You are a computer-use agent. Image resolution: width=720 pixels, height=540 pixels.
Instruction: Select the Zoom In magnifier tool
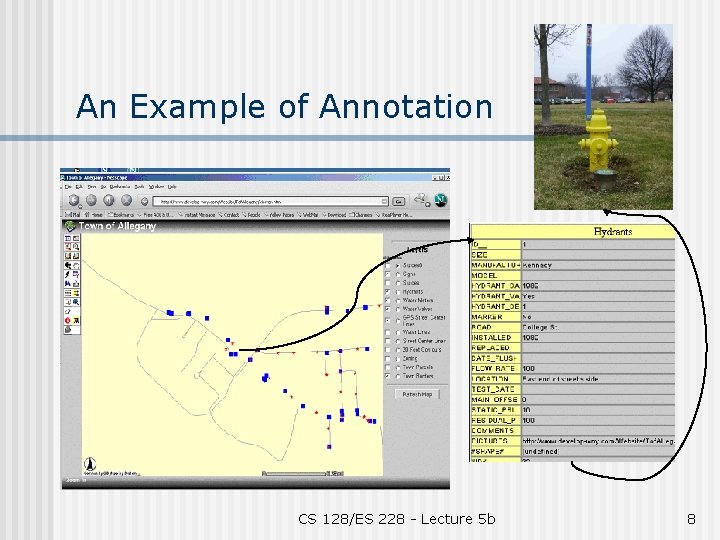[x=68, y=247]
